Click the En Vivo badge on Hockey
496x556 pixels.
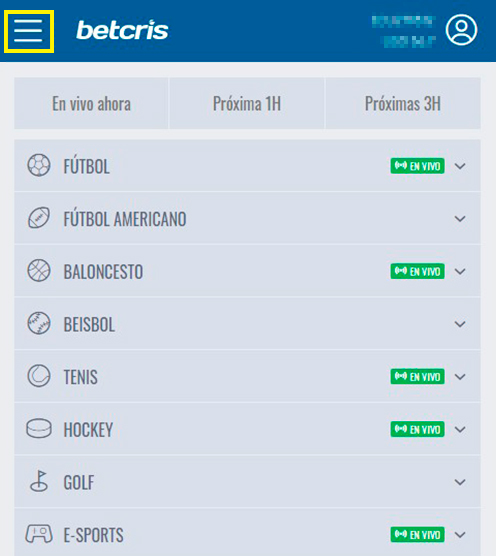pos(417,429)
